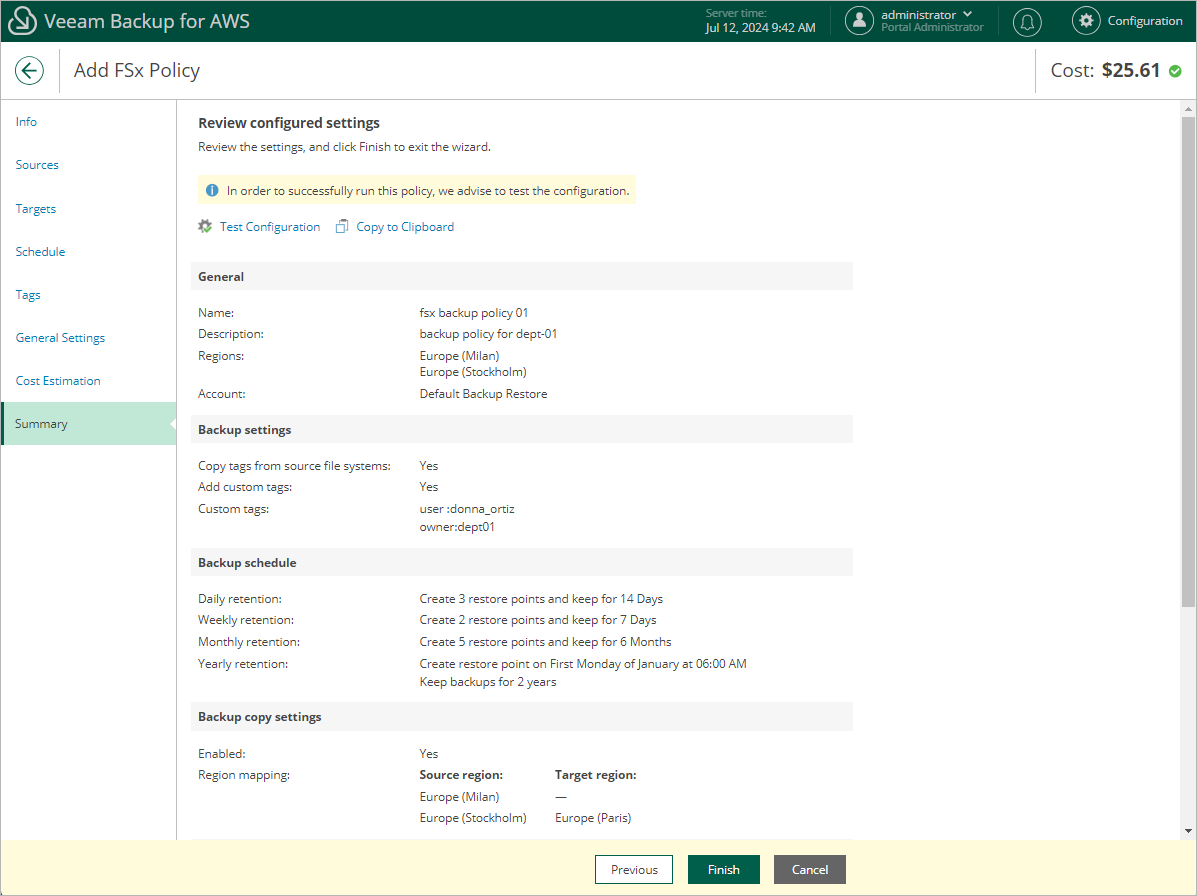Click the Test Configuration link

[269, 227]
